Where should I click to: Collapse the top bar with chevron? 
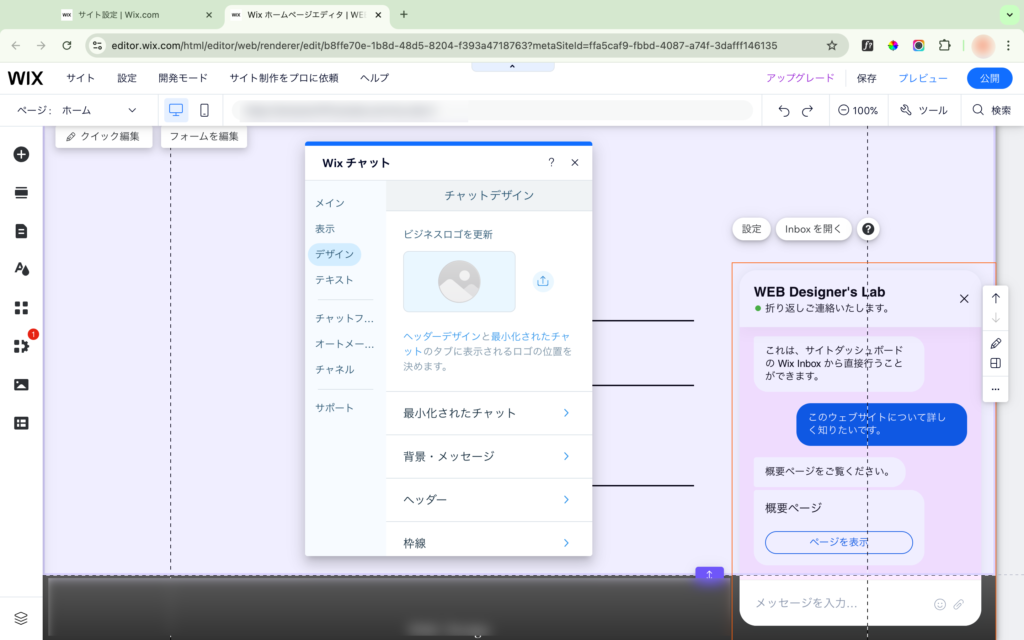coord(513,67)
